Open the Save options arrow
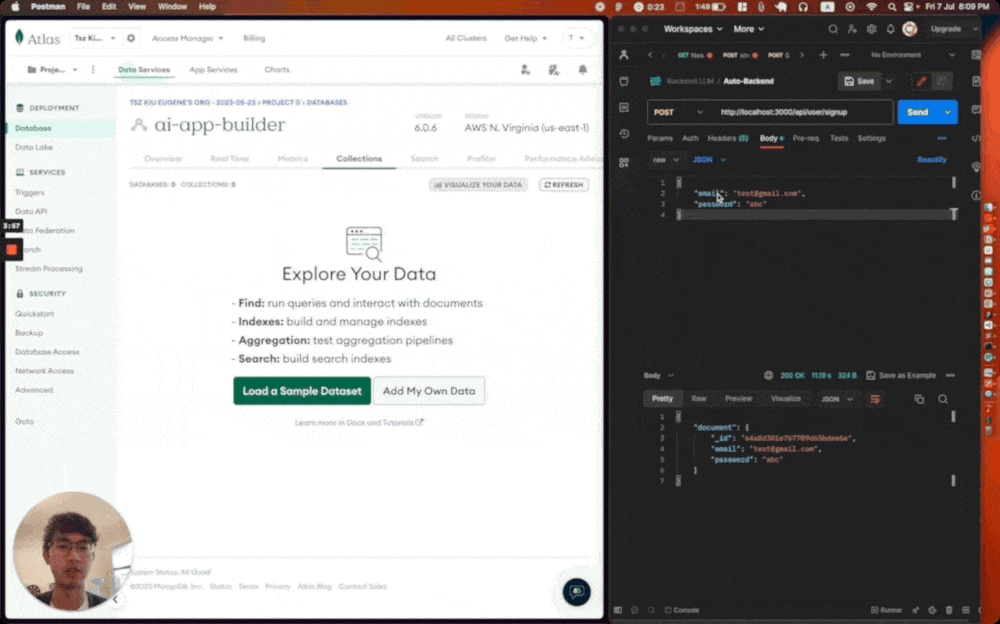This screenshot has height=624, width=1000. (889, 81)
